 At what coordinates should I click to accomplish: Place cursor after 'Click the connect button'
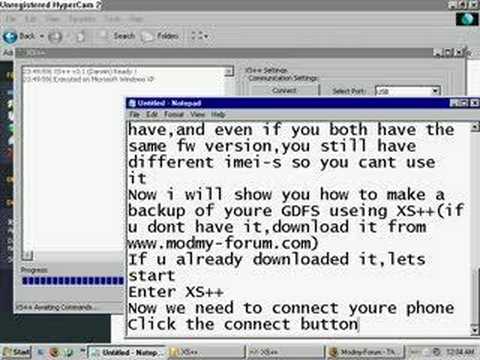tap(359, 324)
